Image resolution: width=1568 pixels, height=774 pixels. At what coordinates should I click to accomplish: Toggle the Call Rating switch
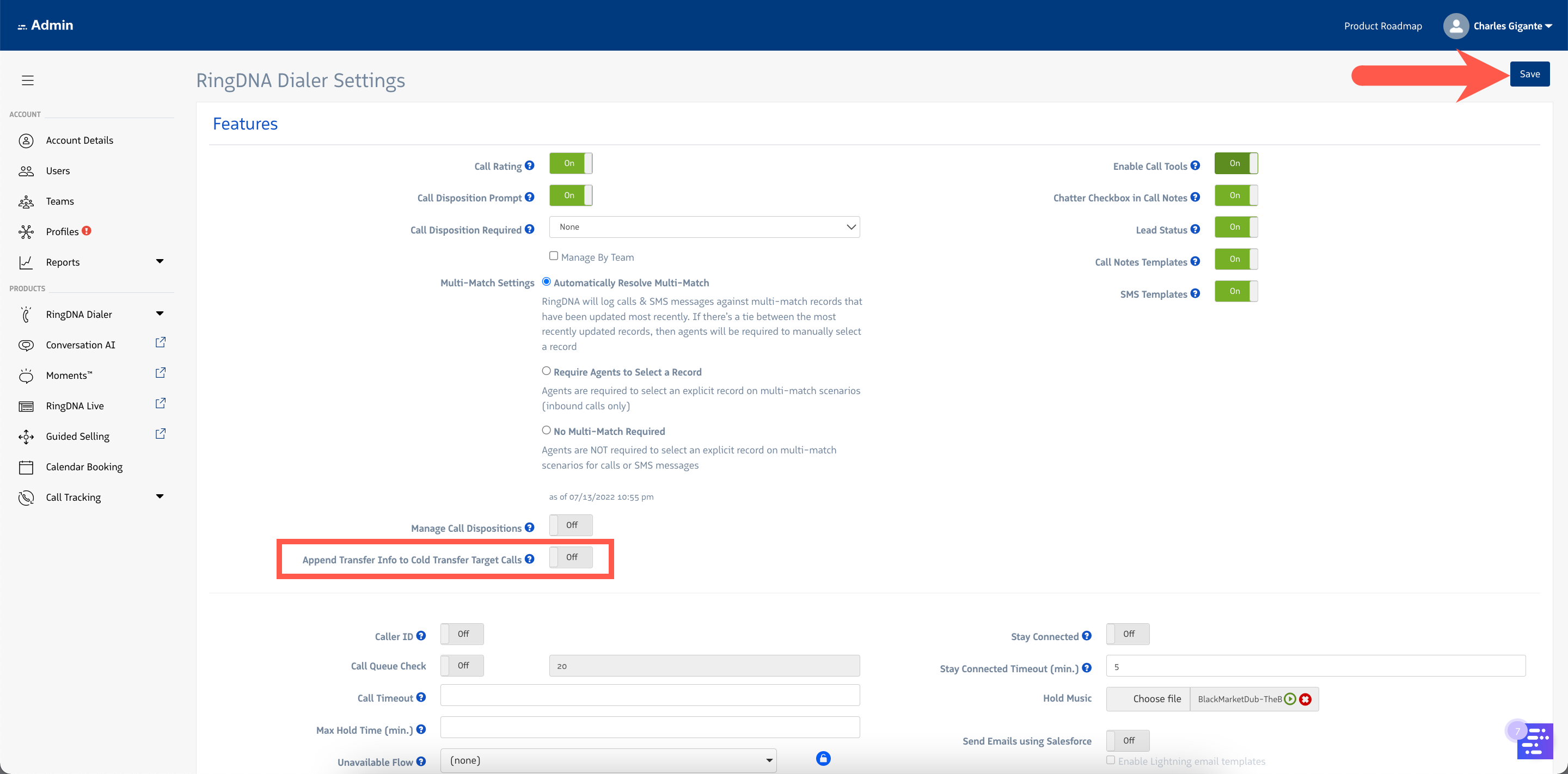[571, 163]
